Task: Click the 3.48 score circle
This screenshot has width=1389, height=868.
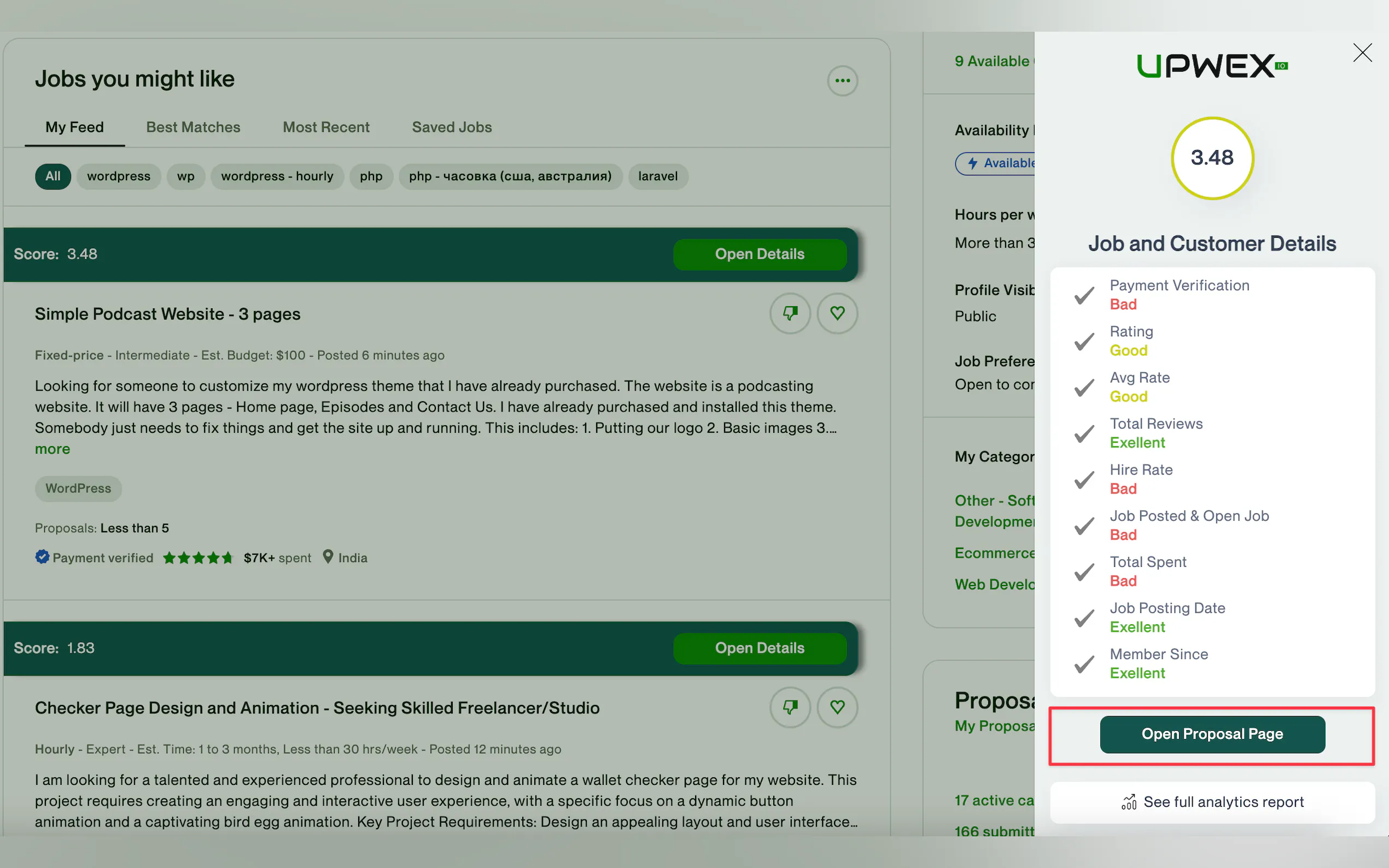Action: click(x=1212, y=158)
